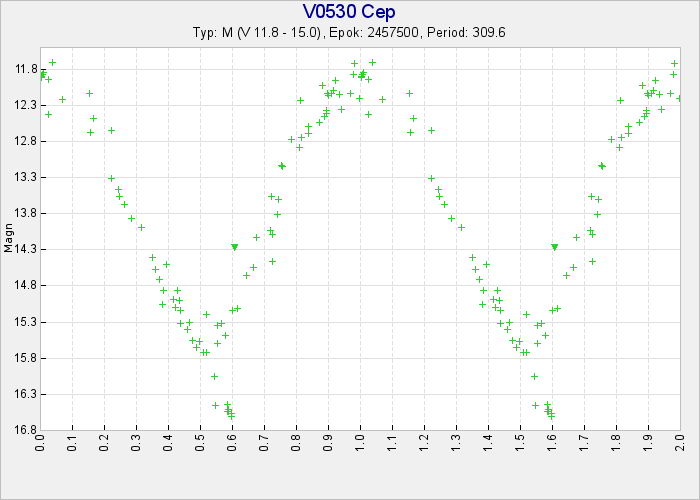
Task: Click the 0.5 phase axis tick label
Action: (200, 444)
